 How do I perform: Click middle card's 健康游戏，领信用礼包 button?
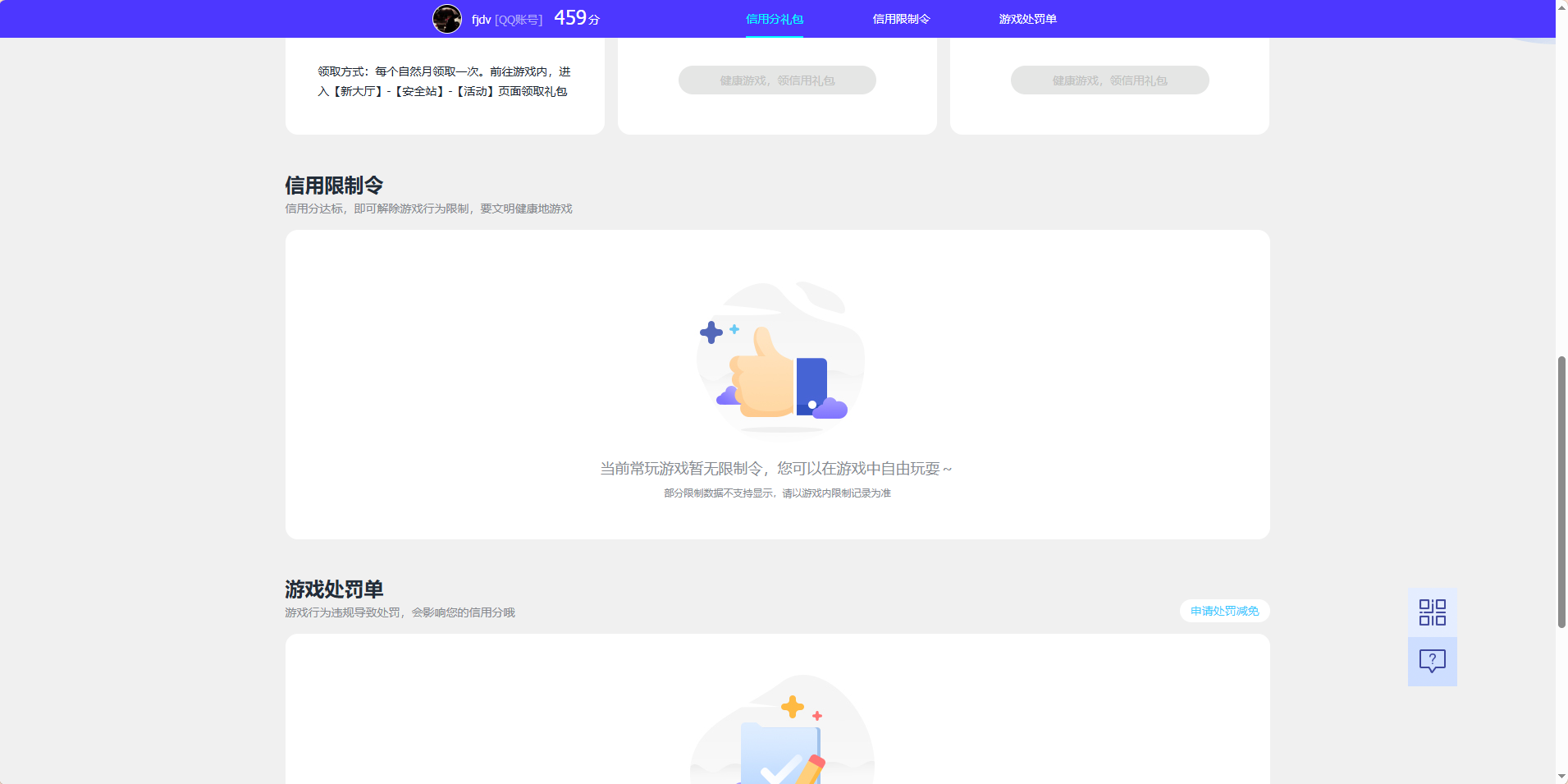click(777, 80)
